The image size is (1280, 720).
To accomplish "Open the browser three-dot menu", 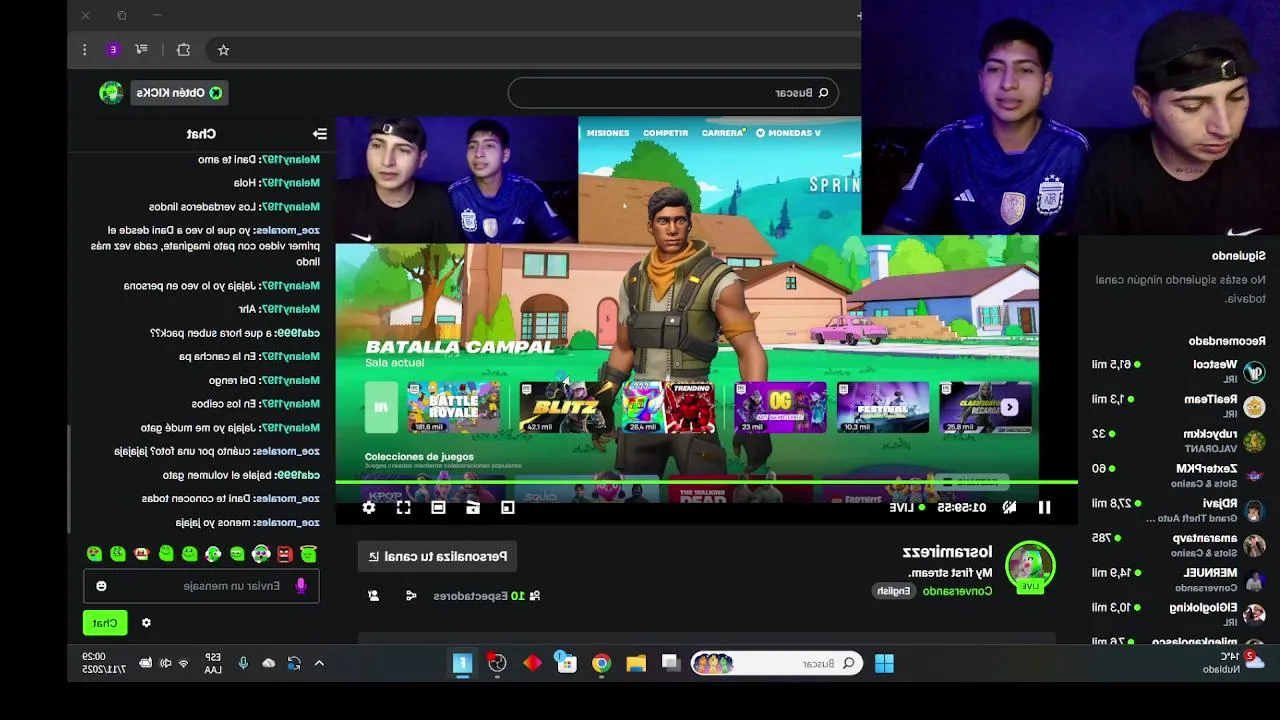I will click(x=85, y=49).
